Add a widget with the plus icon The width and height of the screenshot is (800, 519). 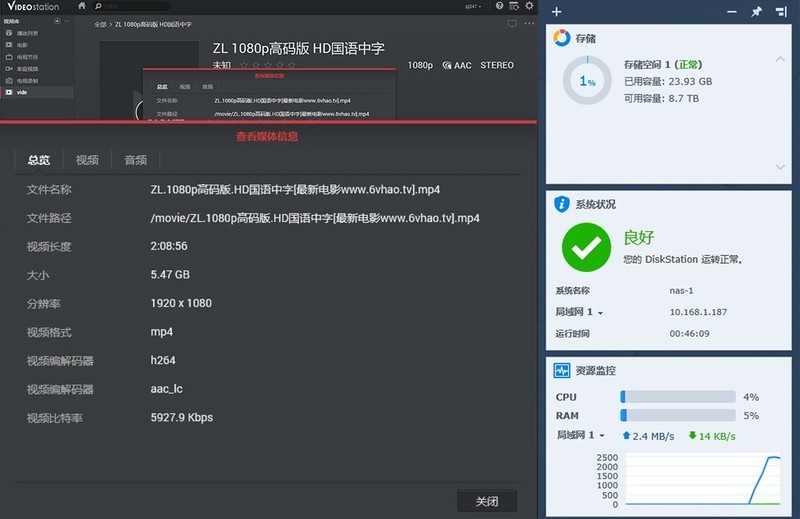pos(557,12)
